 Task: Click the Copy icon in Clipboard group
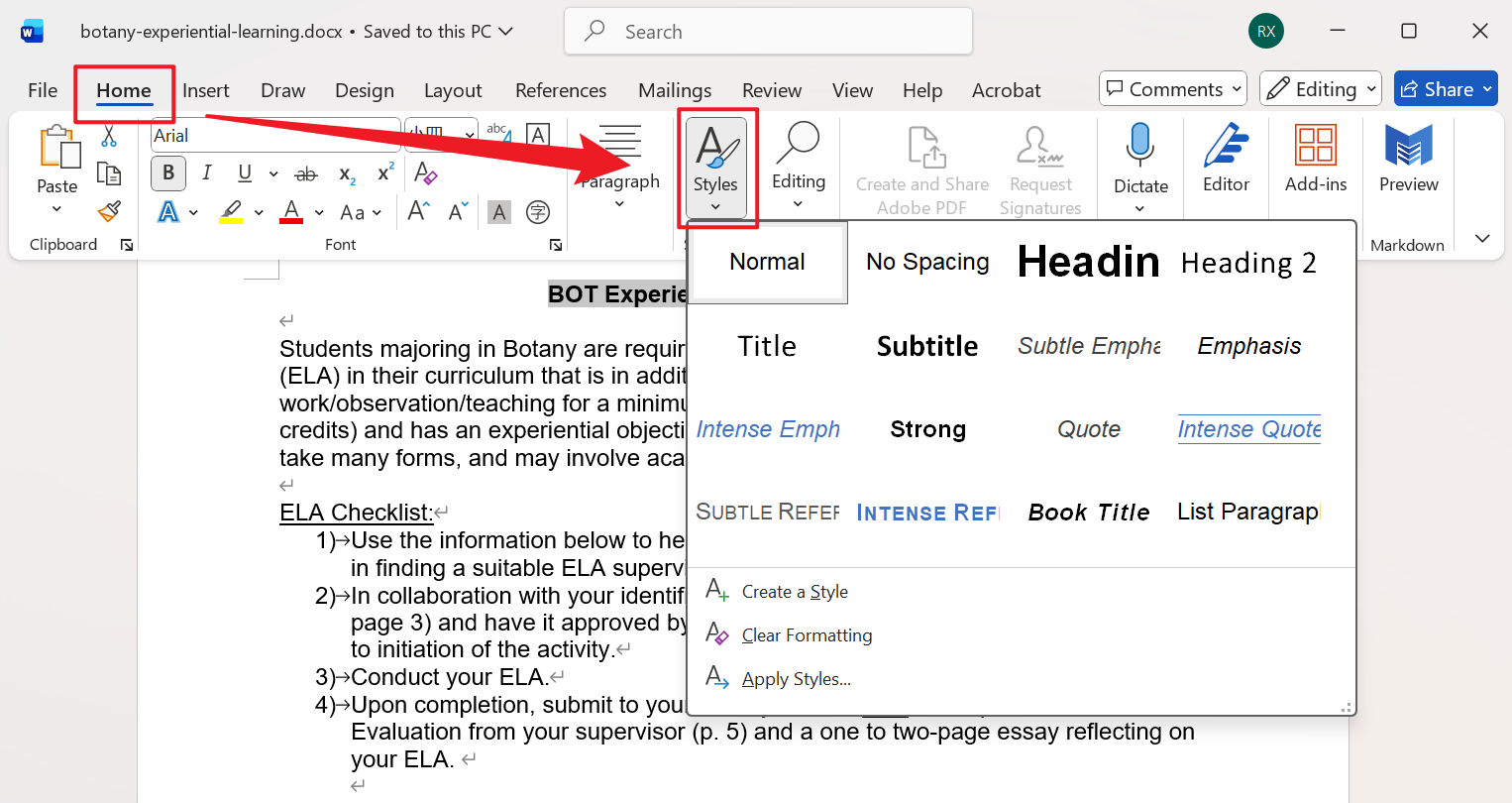(x=109, y=173)
